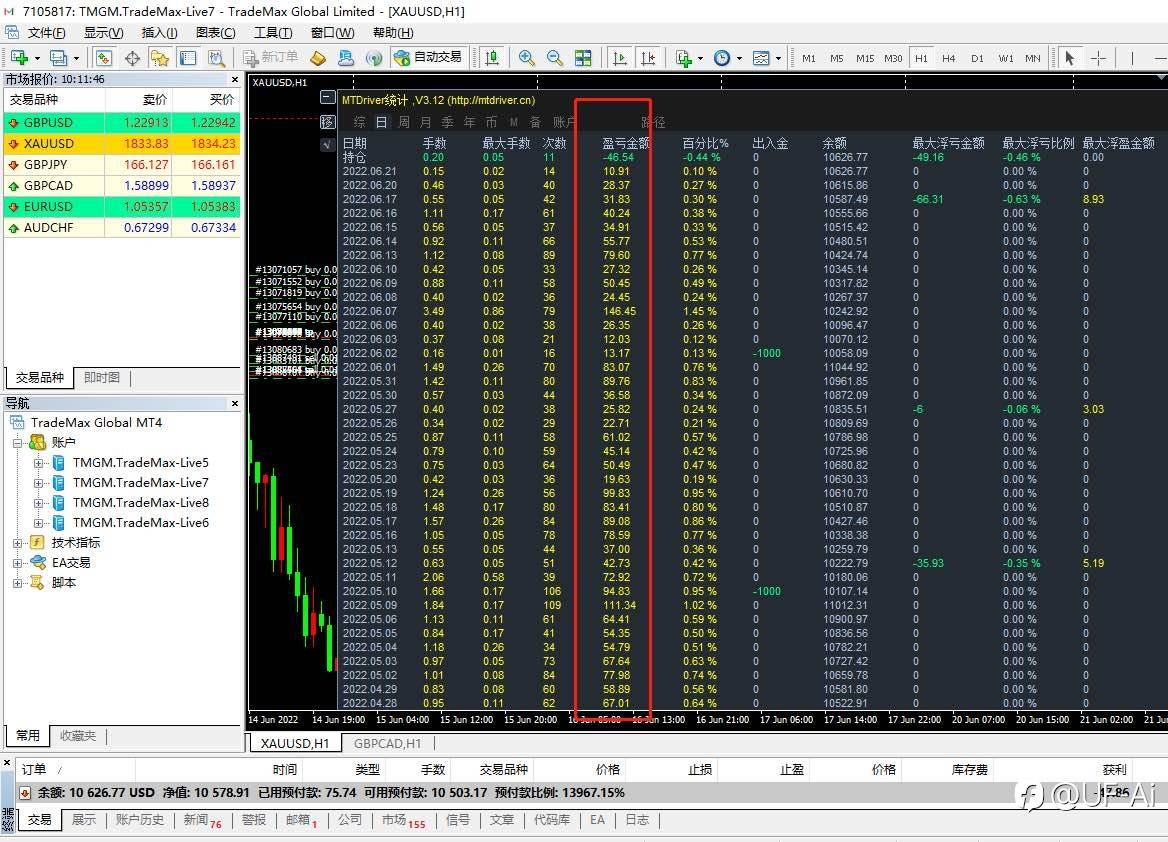Toggle the auto scroll chart icon
1168x842 pixels.
pos(619,57)
